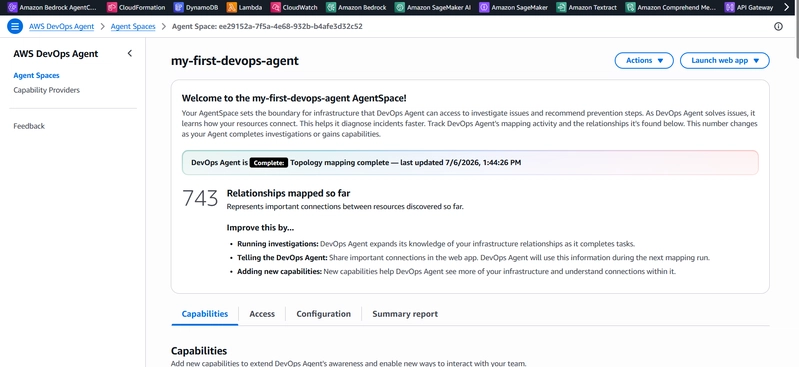Open DynamoDB bookmark icon

178,8
